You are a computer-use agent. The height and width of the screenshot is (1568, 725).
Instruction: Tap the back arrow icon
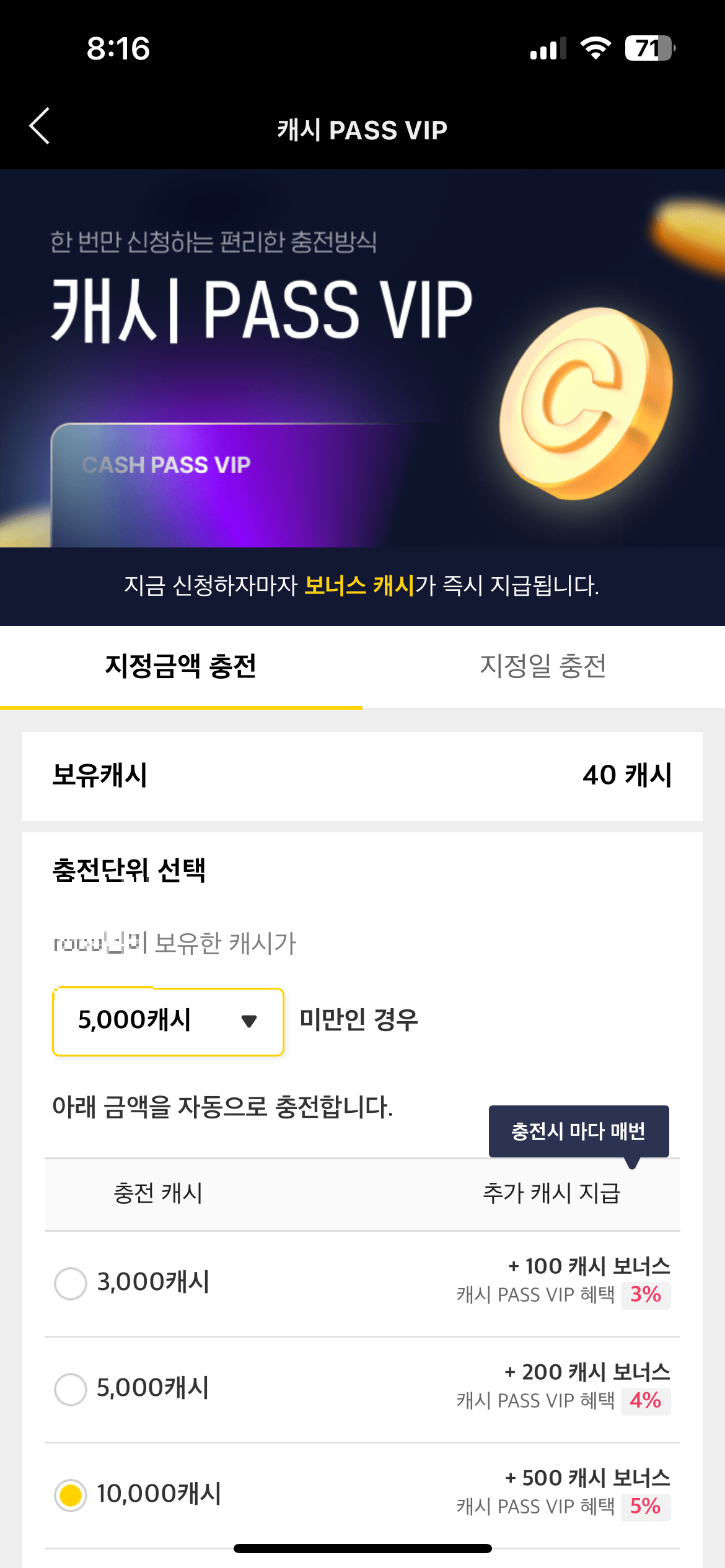40,126
